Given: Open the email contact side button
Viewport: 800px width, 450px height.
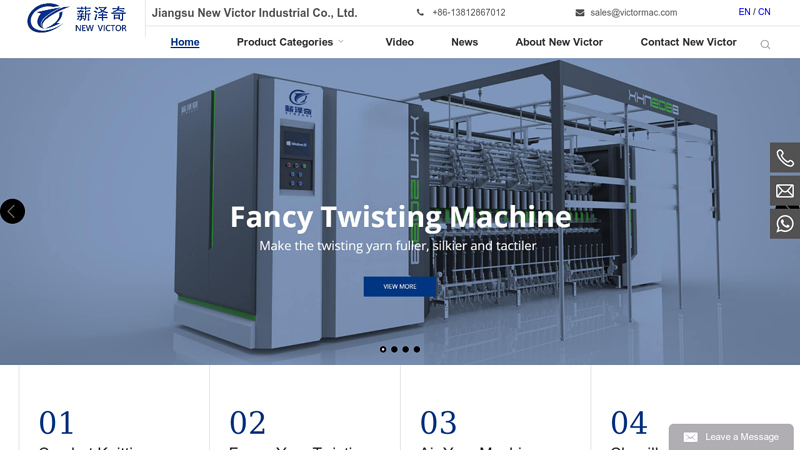Looking at the screenshot, I should click(785, 191).
